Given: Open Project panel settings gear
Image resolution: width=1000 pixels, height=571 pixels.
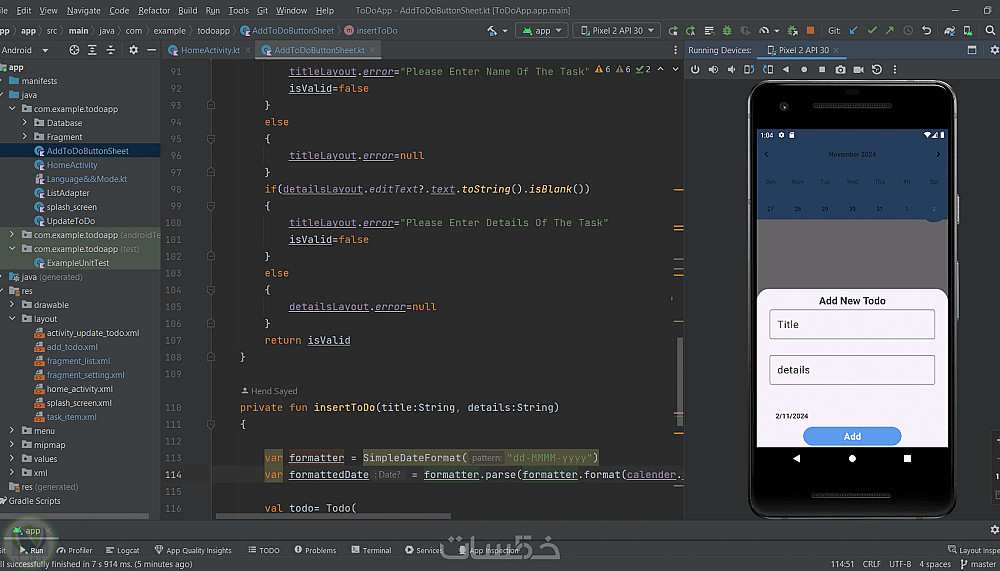Looking at the screenshot, I should point(133,50).
